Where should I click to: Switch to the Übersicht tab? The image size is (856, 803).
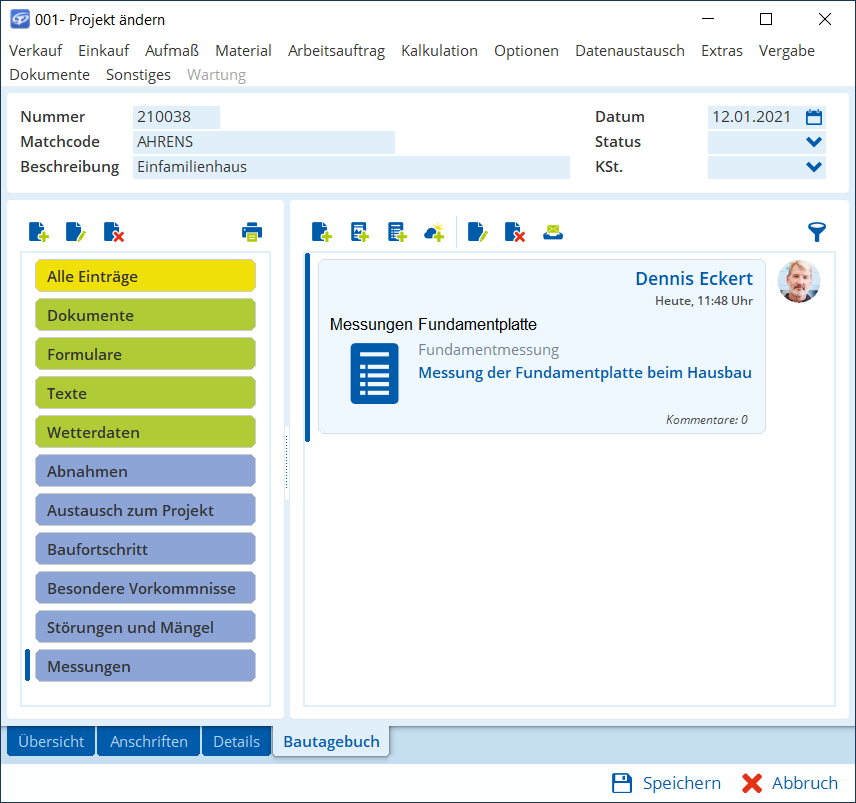pyautogui.click(x=51, y=741)
